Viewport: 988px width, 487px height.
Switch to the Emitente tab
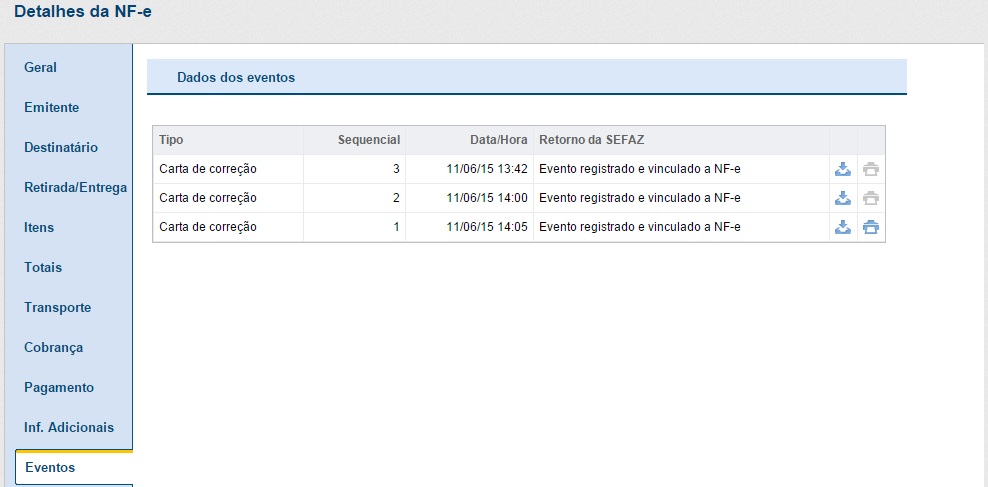51,108
